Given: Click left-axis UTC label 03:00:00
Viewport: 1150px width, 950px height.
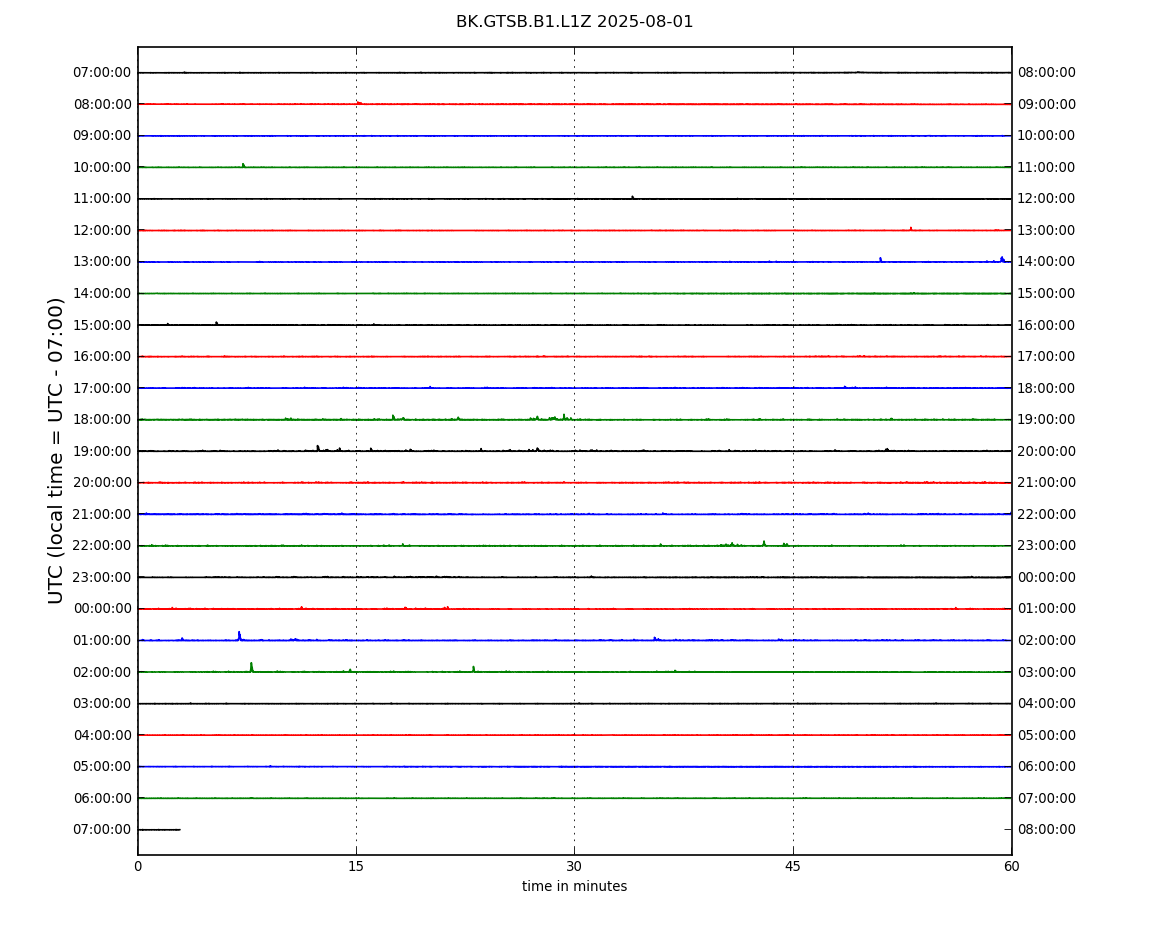Looking at the screenshot, I should [x=102, y=704].
